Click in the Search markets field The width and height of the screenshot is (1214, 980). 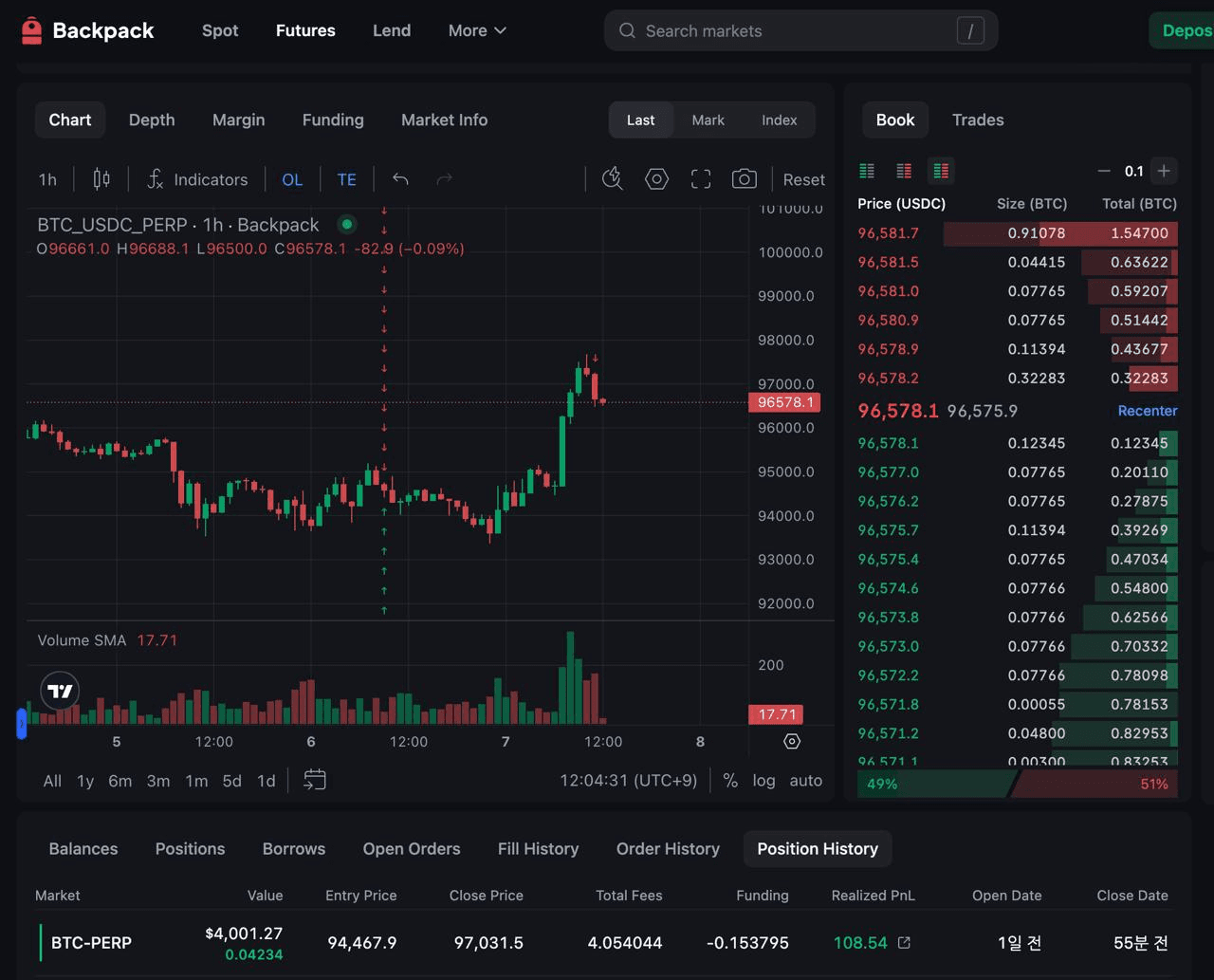[x=800, y=30]
